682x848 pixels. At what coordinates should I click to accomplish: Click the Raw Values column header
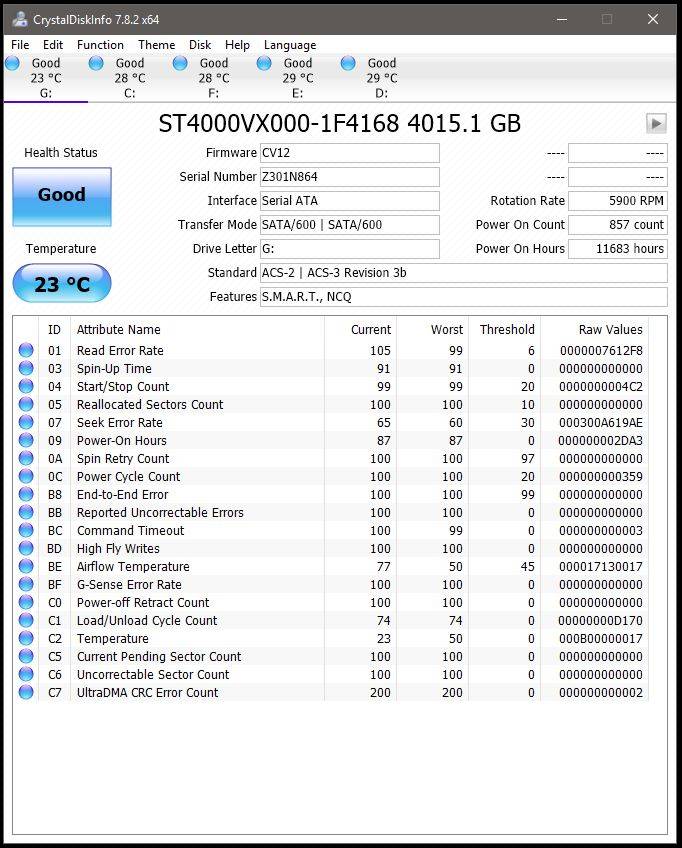(594, 329)
